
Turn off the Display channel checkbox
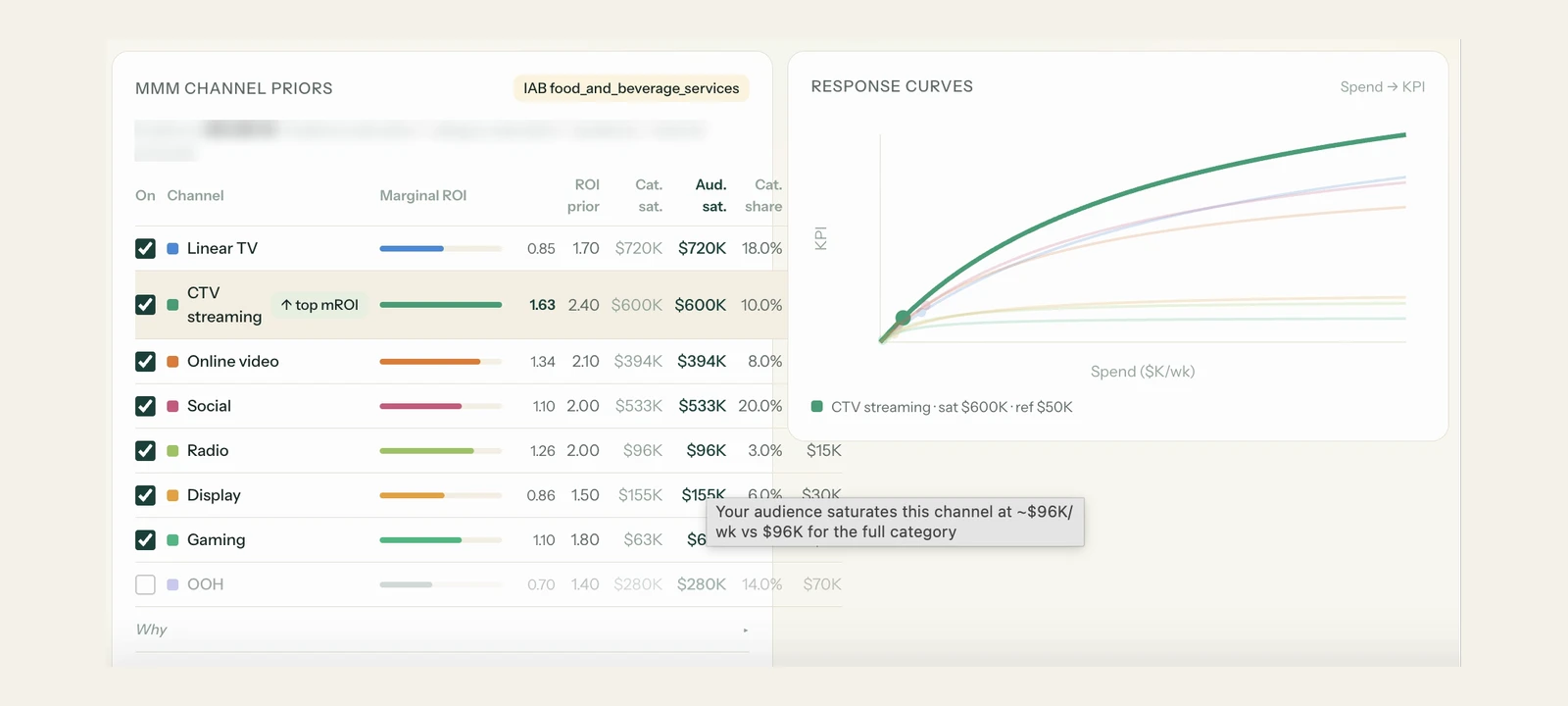(x=145, y=495)
